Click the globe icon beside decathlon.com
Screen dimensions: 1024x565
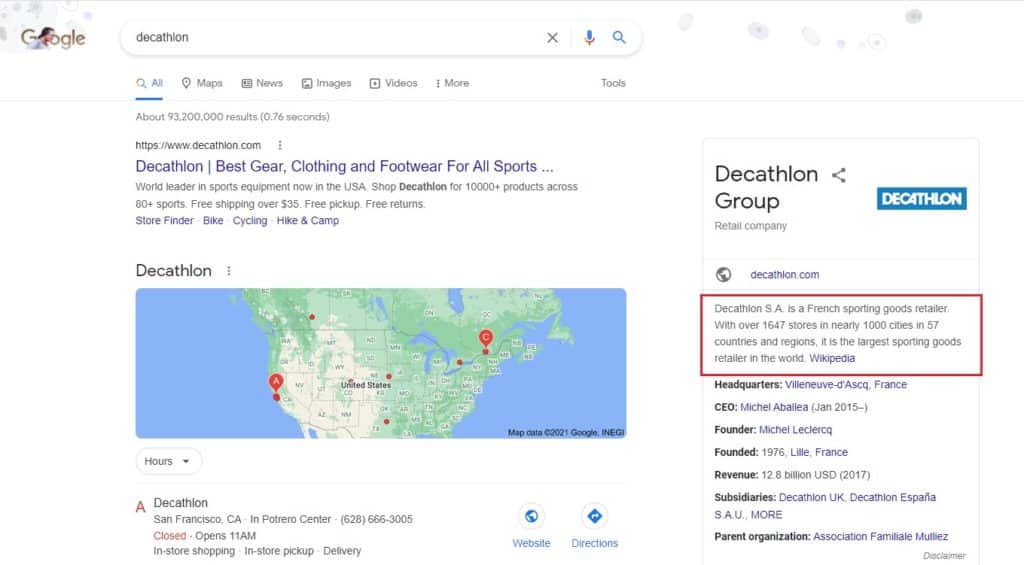pyautogui.click(x=723, y=274)
